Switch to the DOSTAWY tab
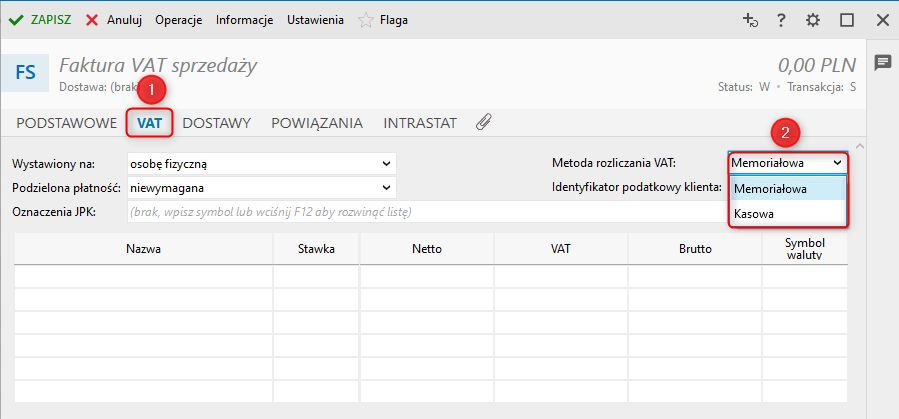Viewport: 899px width, 419px height. (x=216, y=123)
